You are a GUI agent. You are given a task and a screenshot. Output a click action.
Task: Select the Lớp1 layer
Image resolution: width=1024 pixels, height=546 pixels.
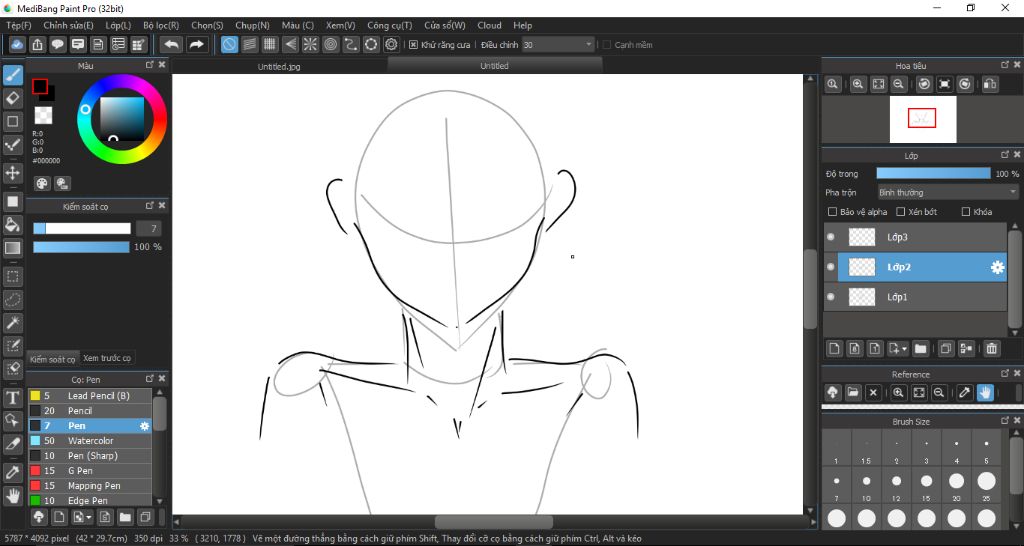[916, 297]
